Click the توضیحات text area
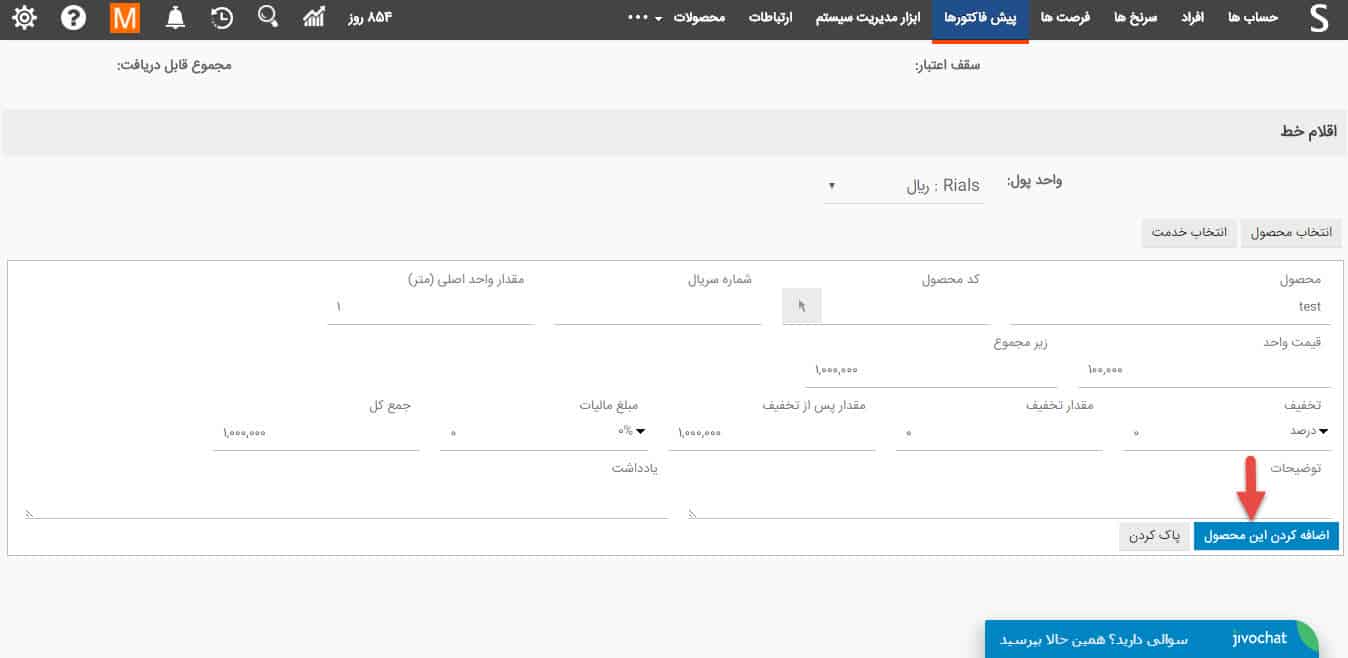This screenshot has width=1348, height=658. coord(1011,499)
